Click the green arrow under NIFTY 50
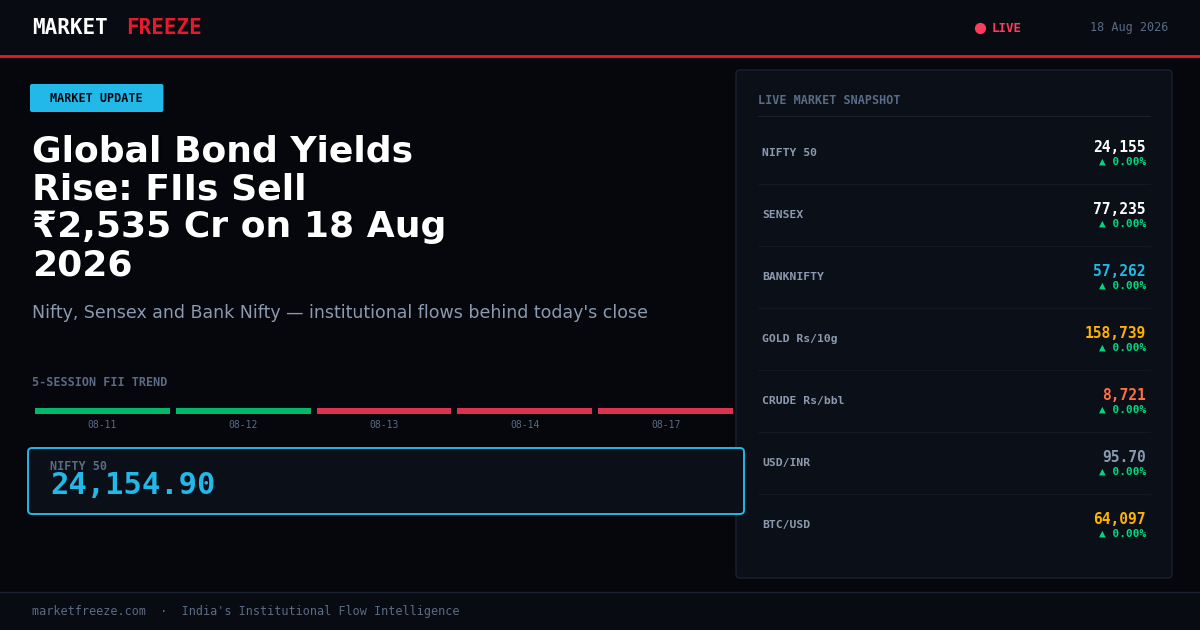Viewport: 1200px width, 630px height. (1103, 162)
